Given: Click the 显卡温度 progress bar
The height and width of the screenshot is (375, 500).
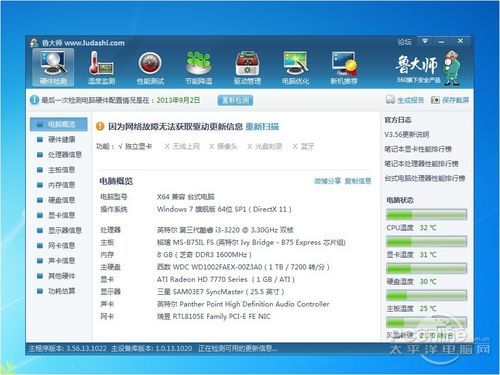Looking at the screenshot, I should tap(426, 242).
